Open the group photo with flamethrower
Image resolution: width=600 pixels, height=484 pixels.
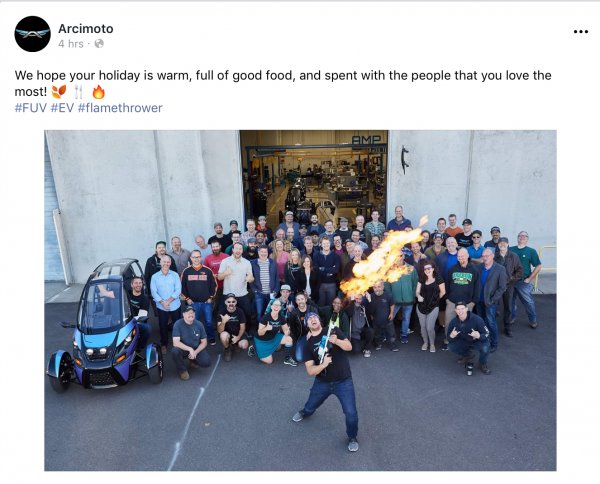pos(300,300)
